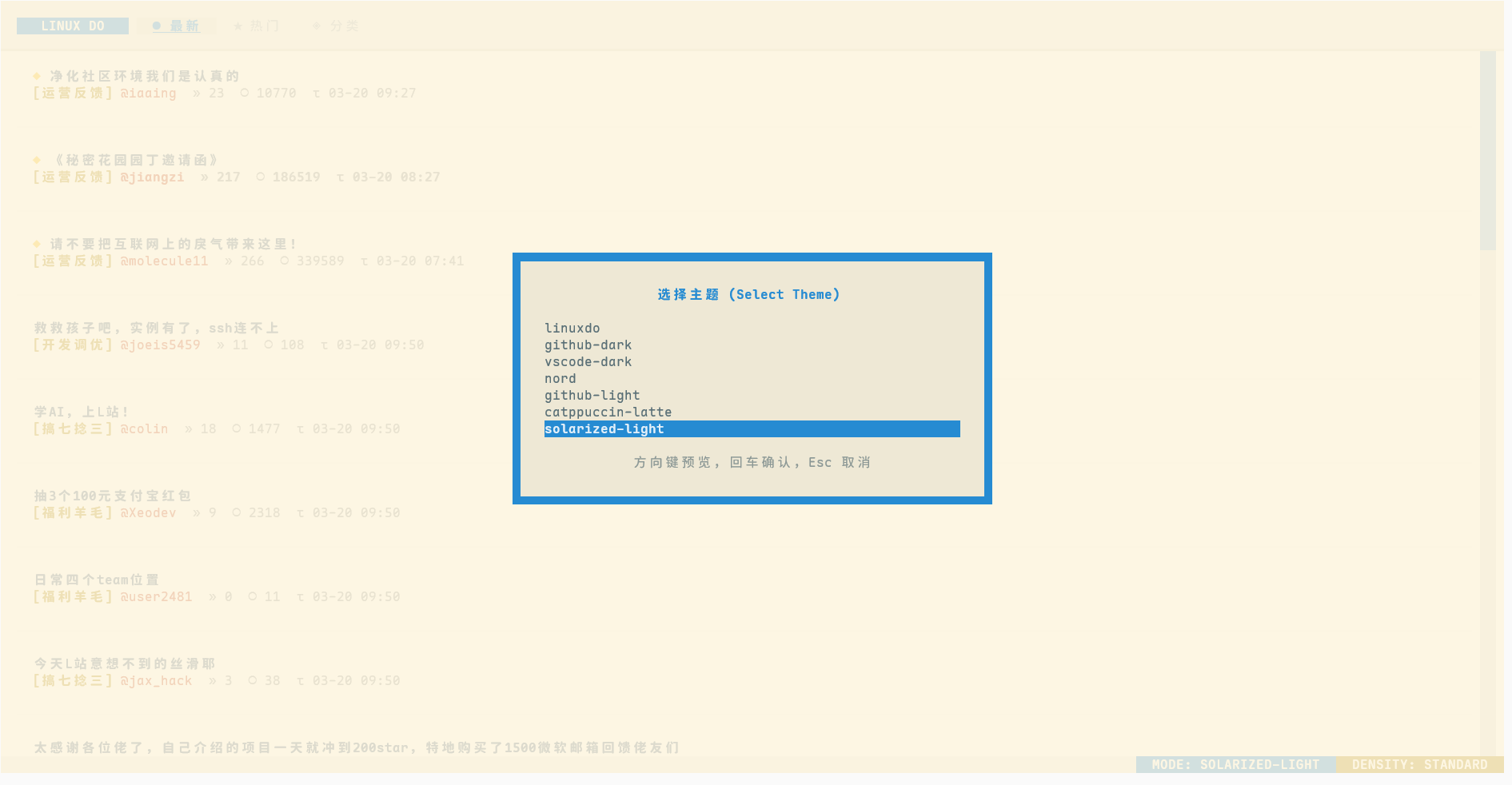This screenshot has width=1512, height=785.
Task: Open topic 抽3个100元支付宝红包
Action: click(x=113, y=496)
